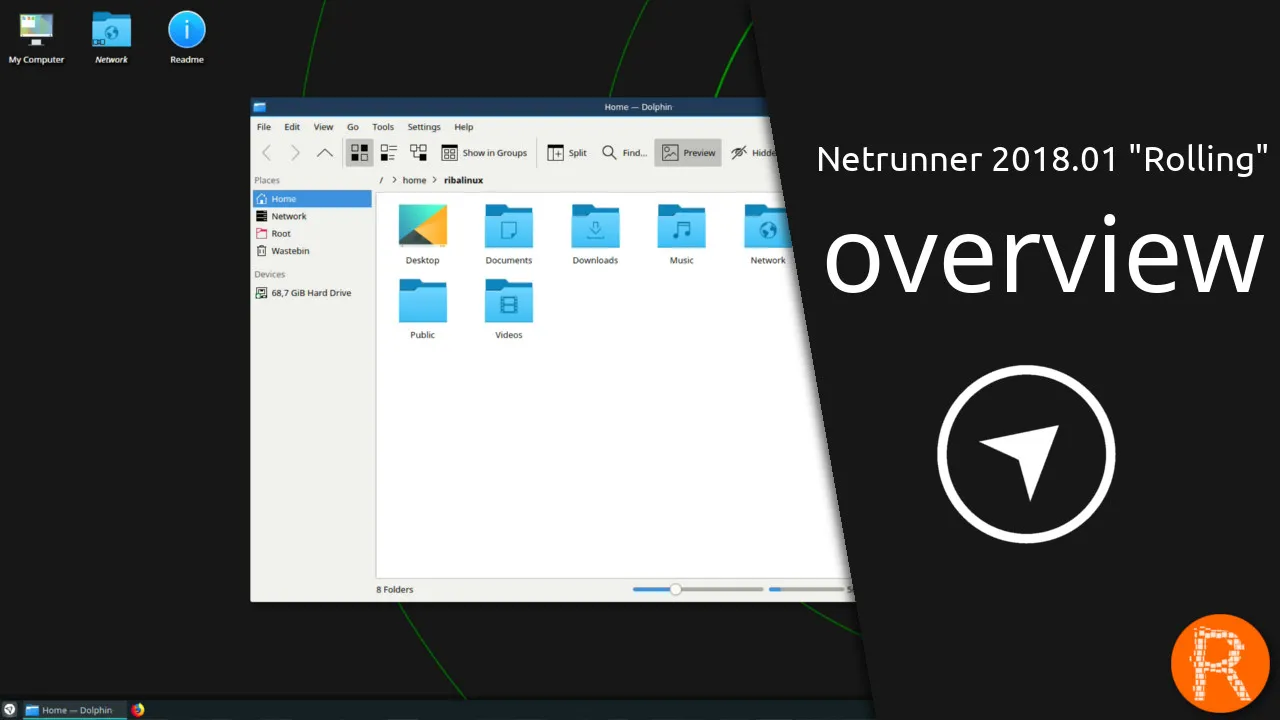Image resolution: width=1280 pixels, height=720 pixels.
Task: Toggle Show in Groups
Action: pos(484,153)
